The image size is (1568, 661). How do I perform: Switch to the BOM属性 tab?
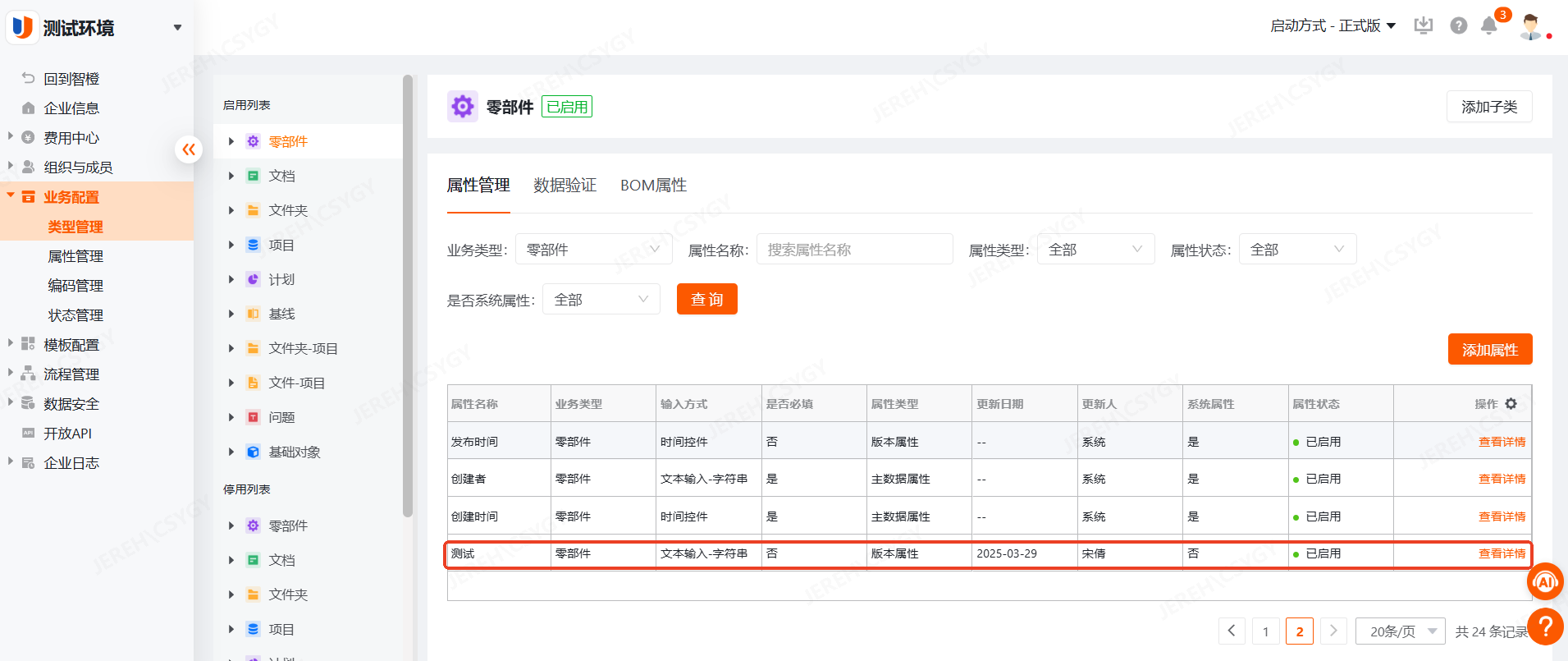pos(653,186)
